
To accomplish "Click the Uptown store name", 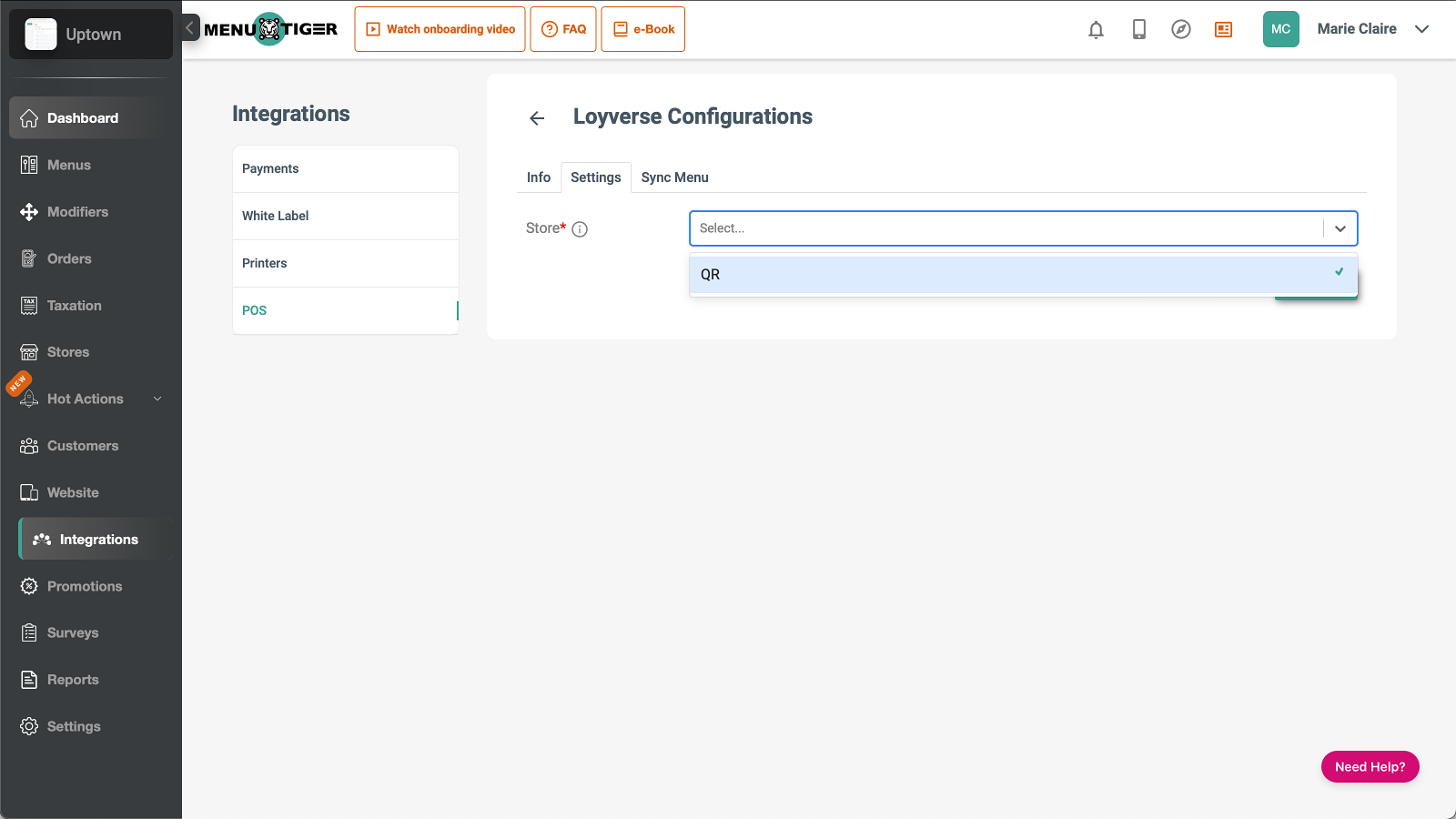I will tap(93, 35).
